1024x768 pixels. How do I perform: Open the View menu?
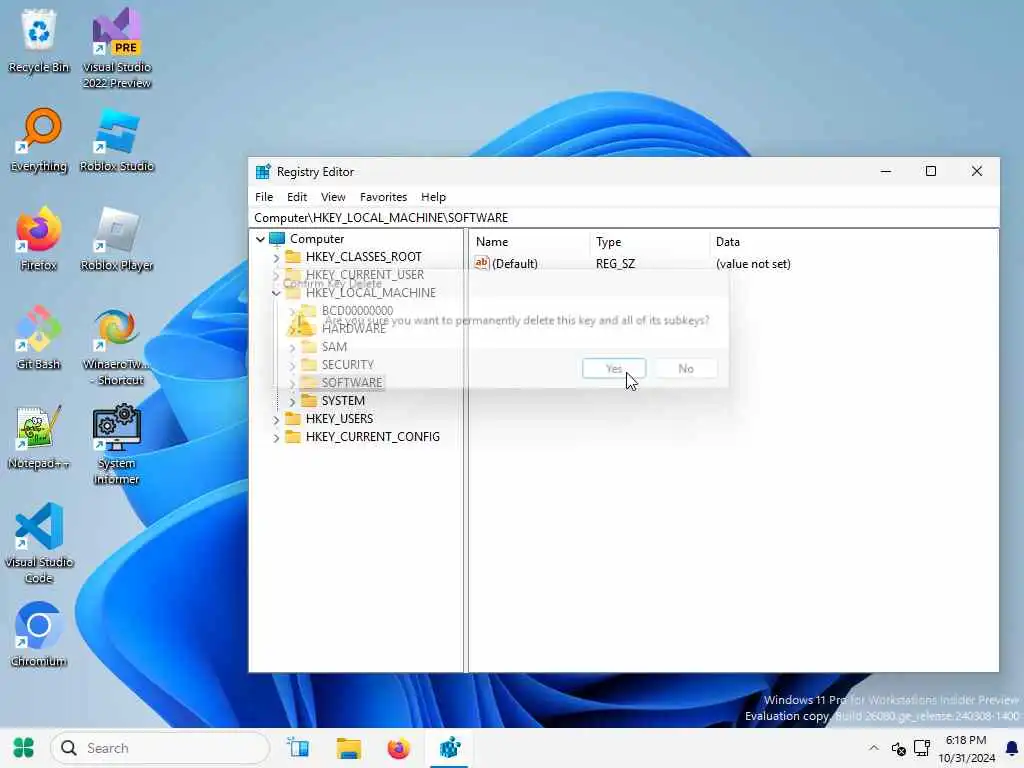coord(333,197)
